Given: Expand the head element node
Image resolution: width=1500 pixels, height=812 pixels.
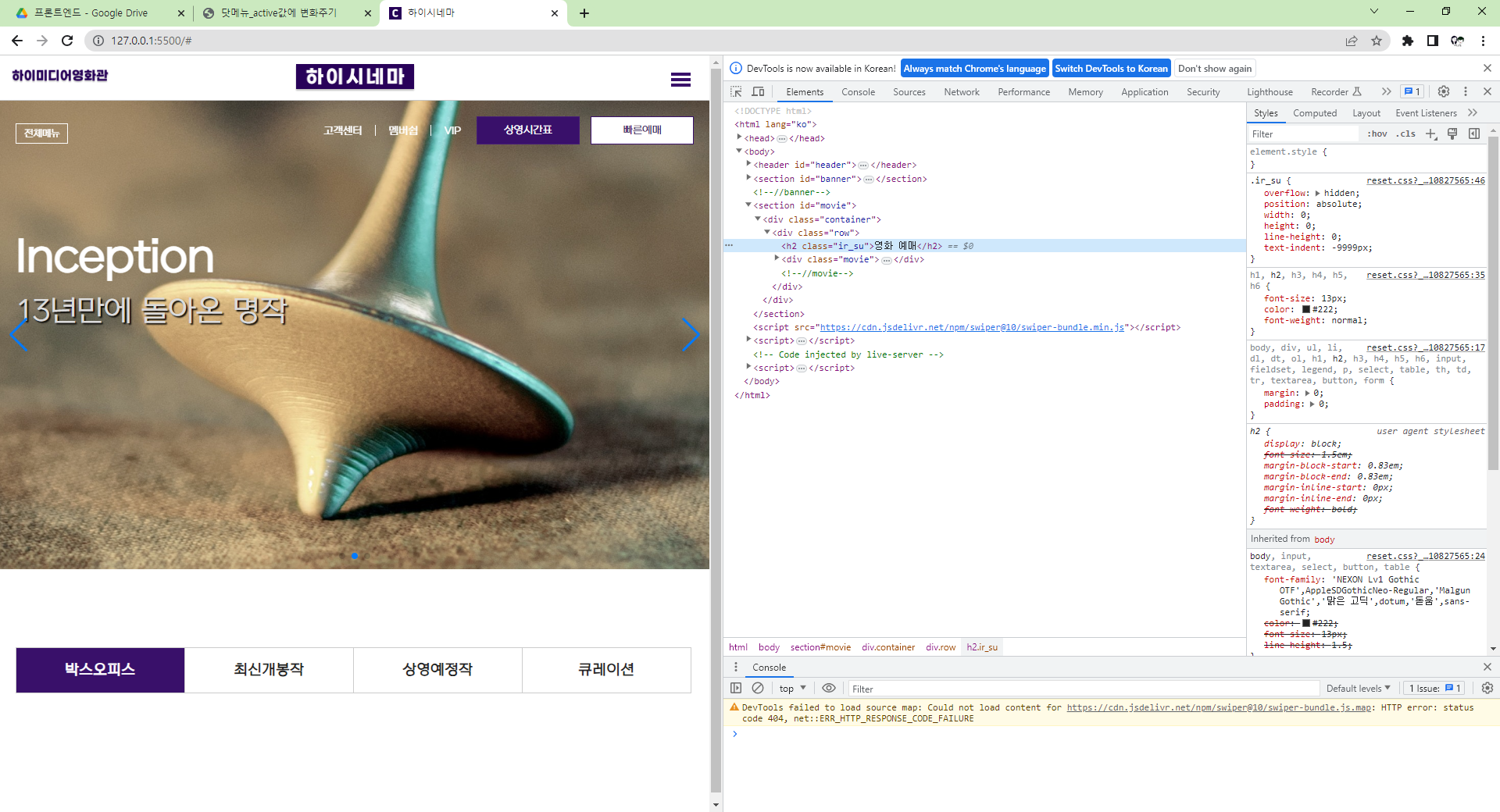Looking at the screenshot, I should point(739,137).
